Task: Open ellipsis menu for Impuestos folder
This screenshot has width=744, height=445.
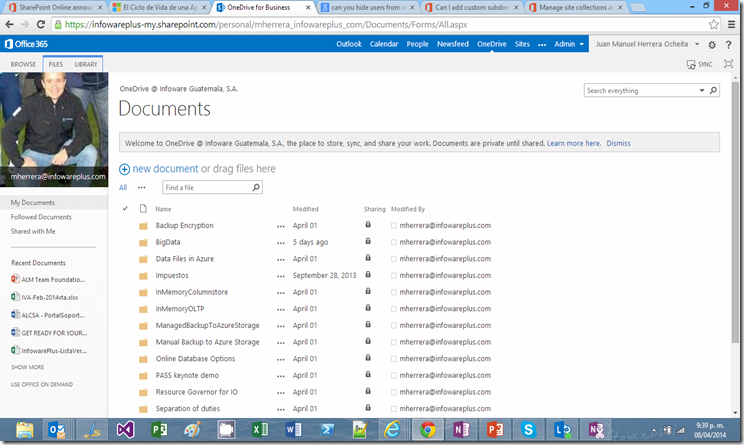Action: [280, 276]
